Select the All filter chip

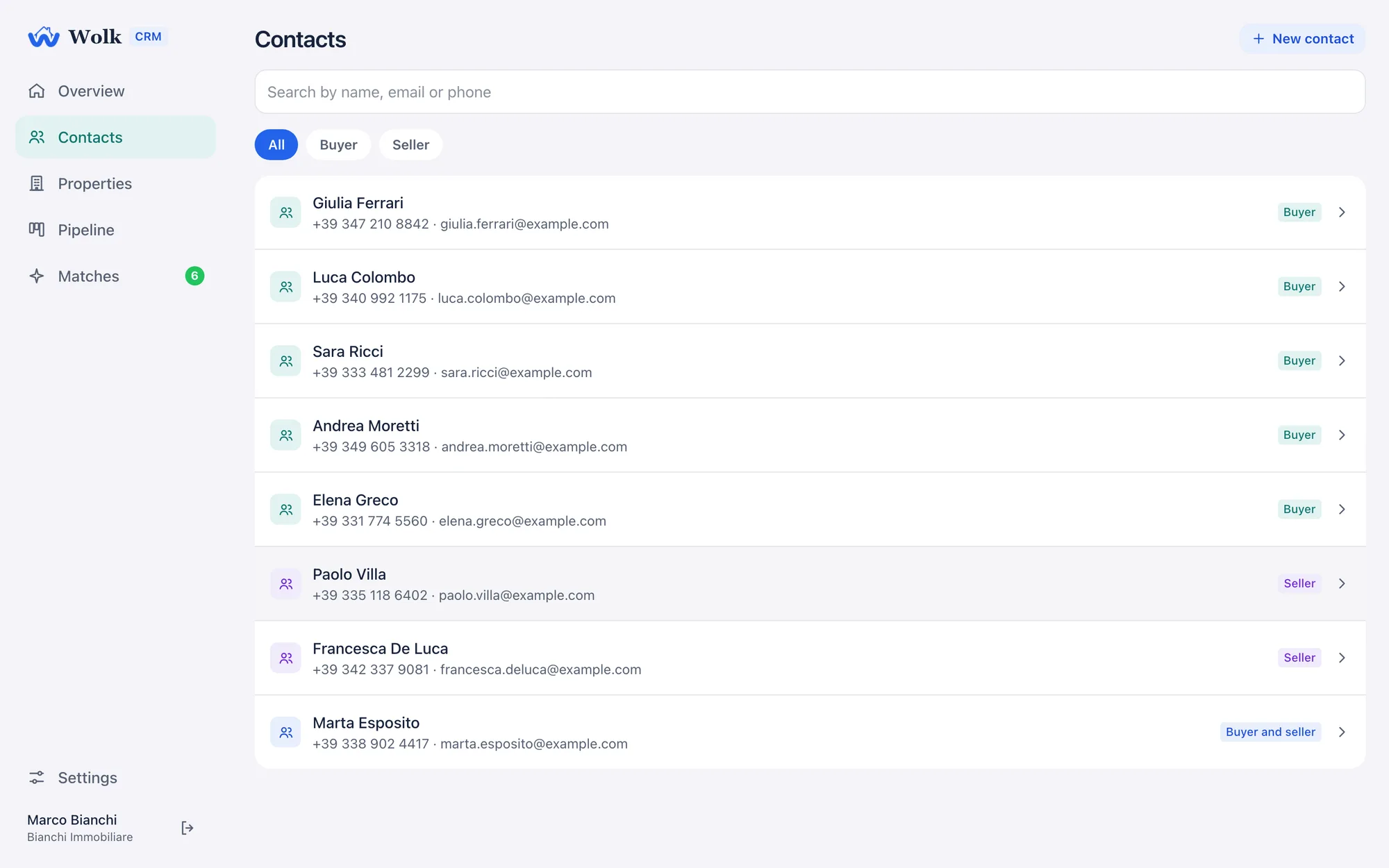pyautogui.click(x=276, y=144)
